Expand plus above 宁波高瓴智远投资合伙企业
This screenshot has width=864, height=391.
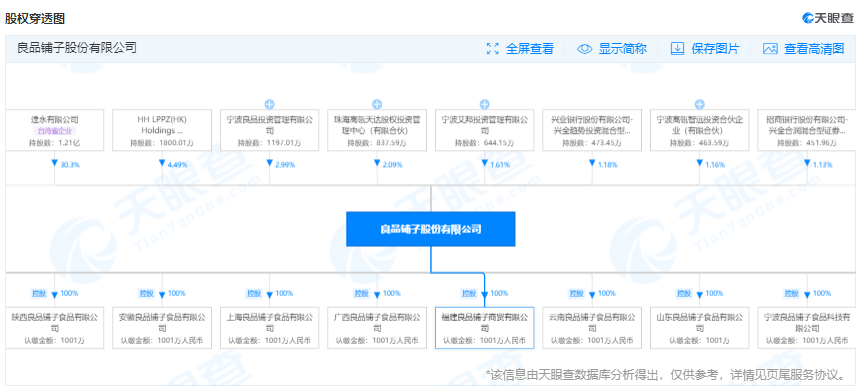click(x=699, y=105)
